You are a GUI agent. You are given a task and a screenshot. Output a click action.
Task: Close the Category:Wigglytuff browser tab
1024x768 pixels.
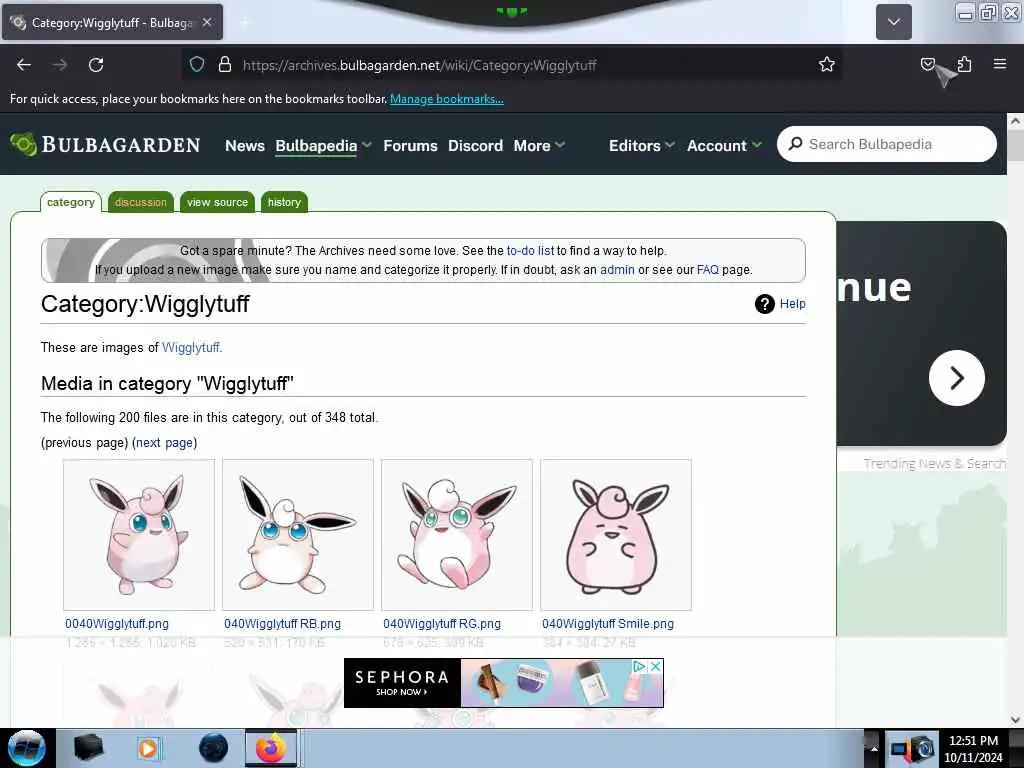(x=207, y=22)
